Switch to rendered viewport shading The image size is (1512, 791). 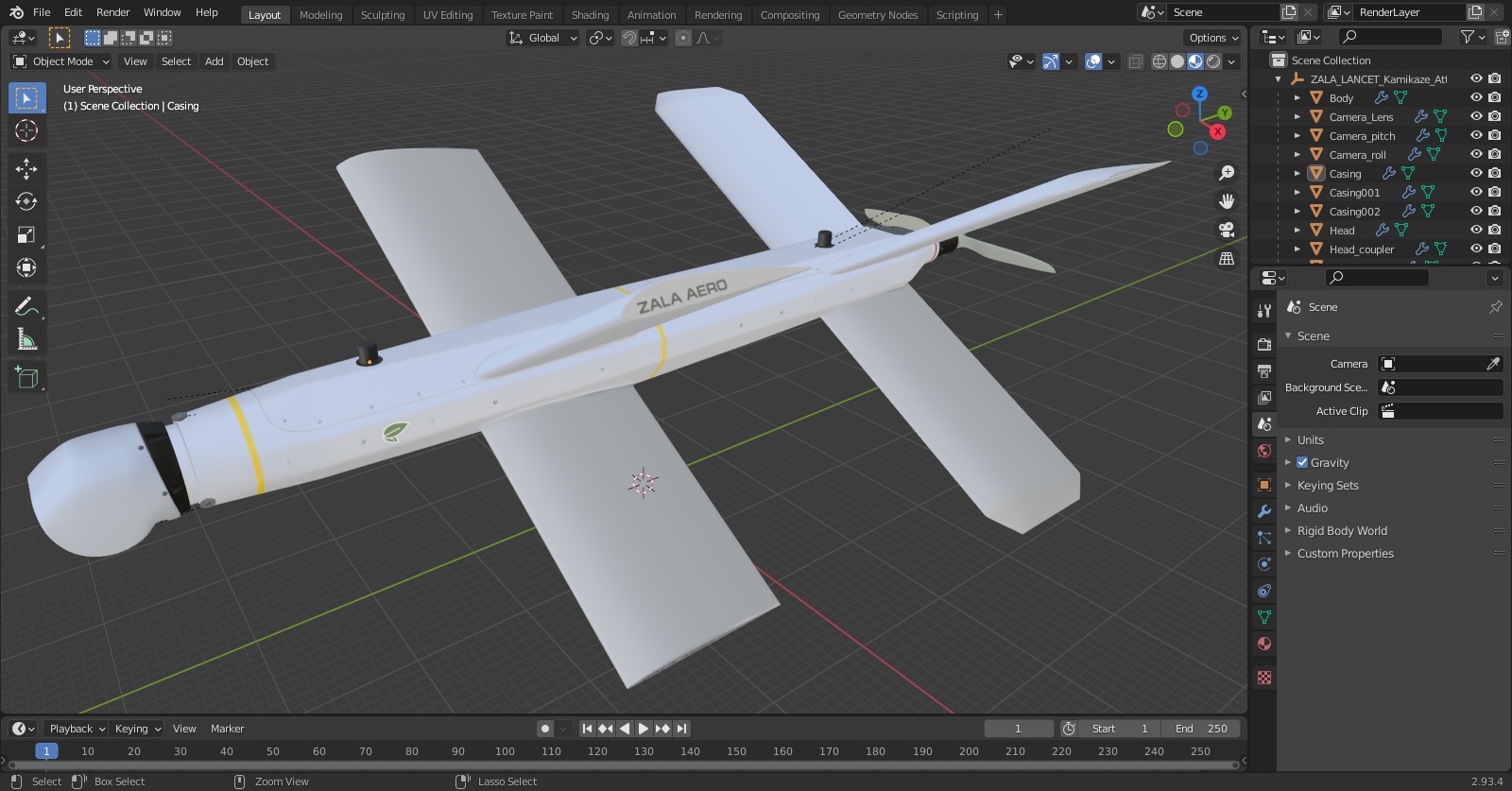pyautogui.click(x=1213, y=61)
